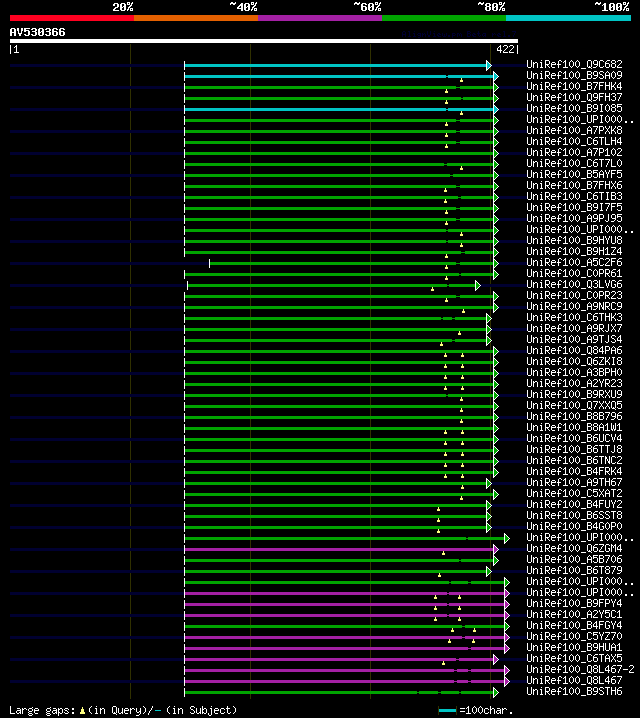
Task: Select the UniRef100_A9TJS4 label
Action: tap(574, 339)
